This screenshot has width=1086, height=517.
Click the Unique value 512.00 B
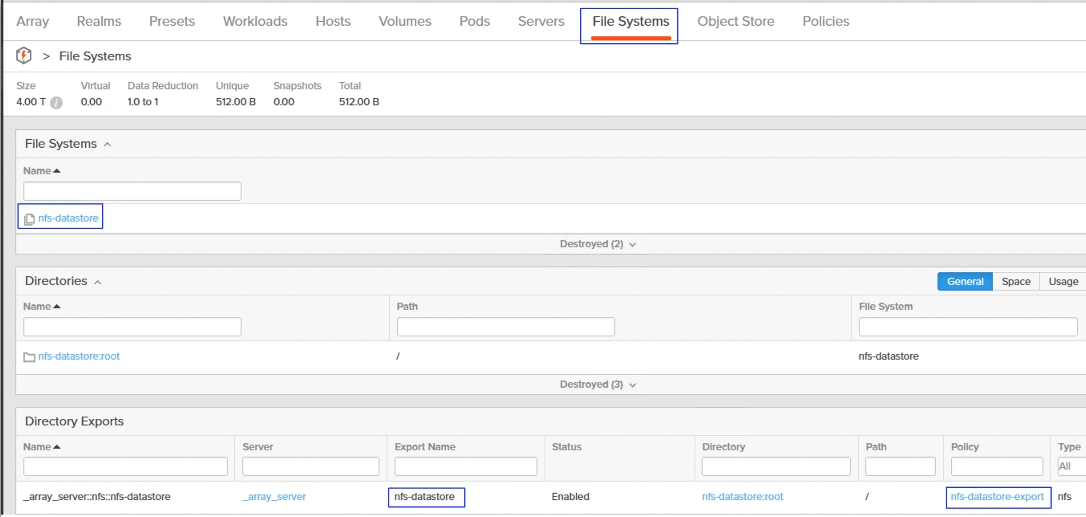coord(236,102)
